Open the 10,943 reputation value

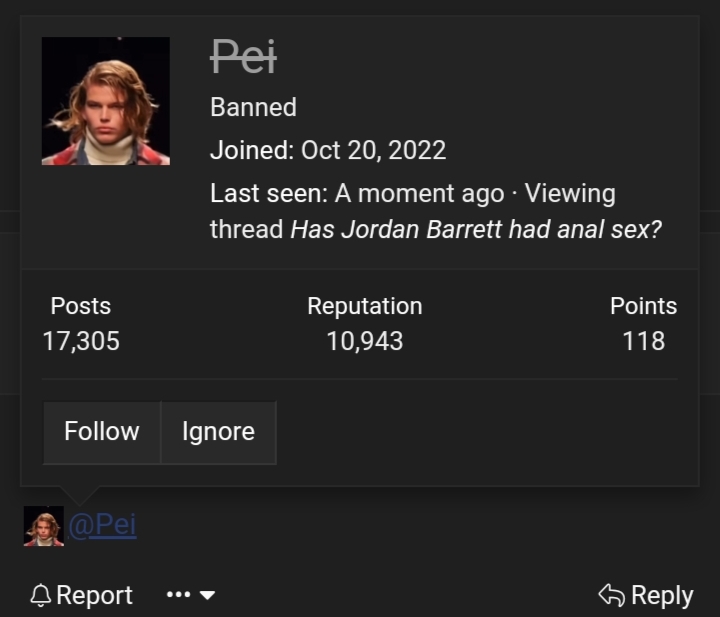(364, 341)
